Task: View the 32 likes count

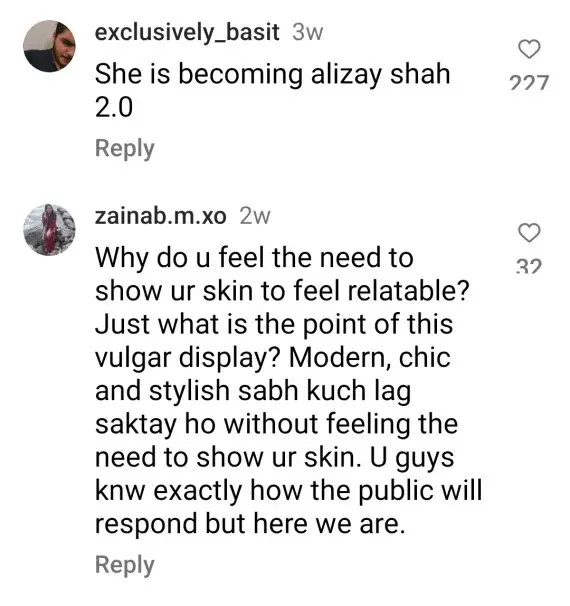Action: tap(529, 266)
